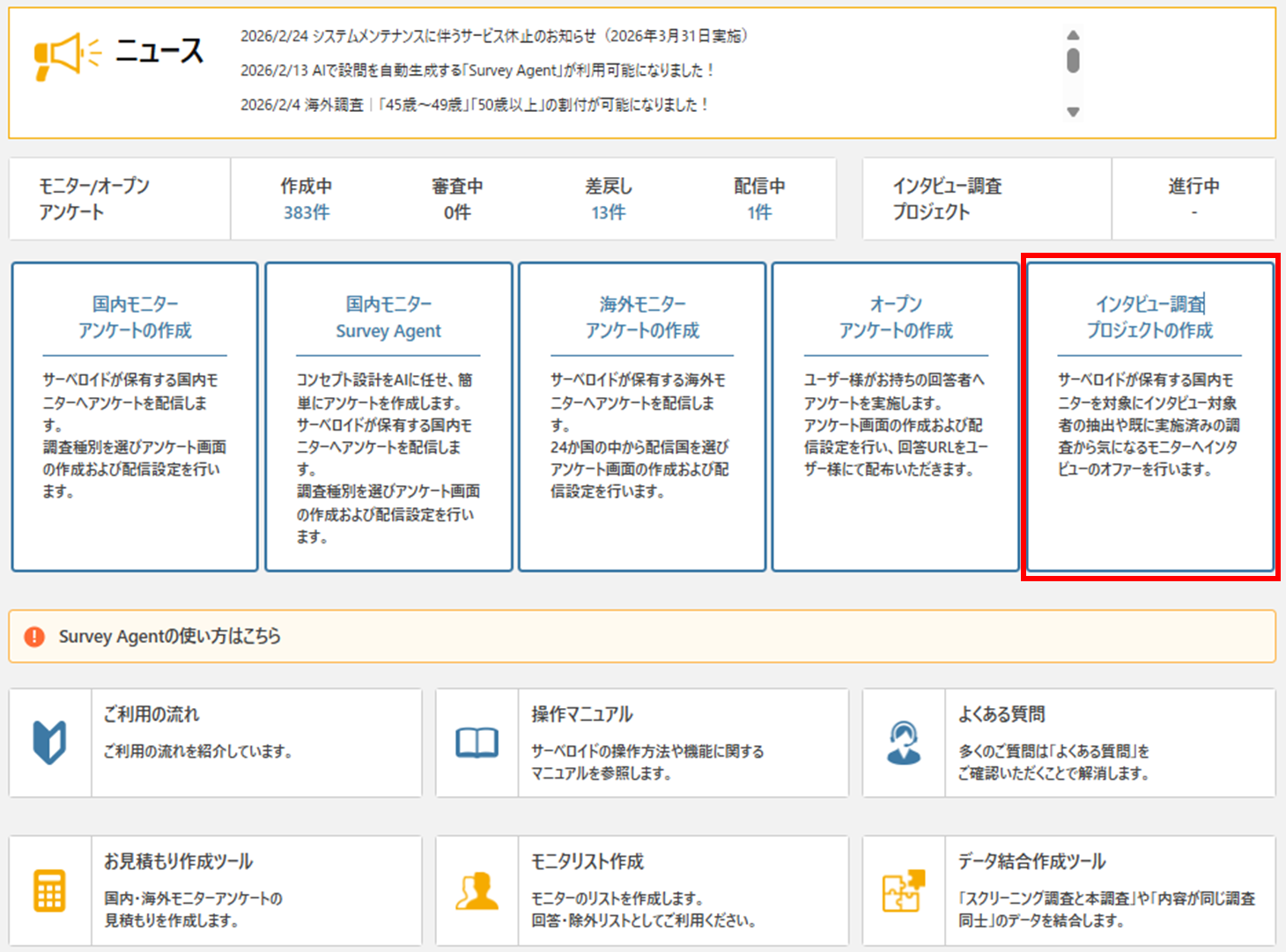The image size is (1286, 952).
Task: Select the 海外モニター アンケートの作成 card
Action: pyautogui.click(x=642, y=417)
